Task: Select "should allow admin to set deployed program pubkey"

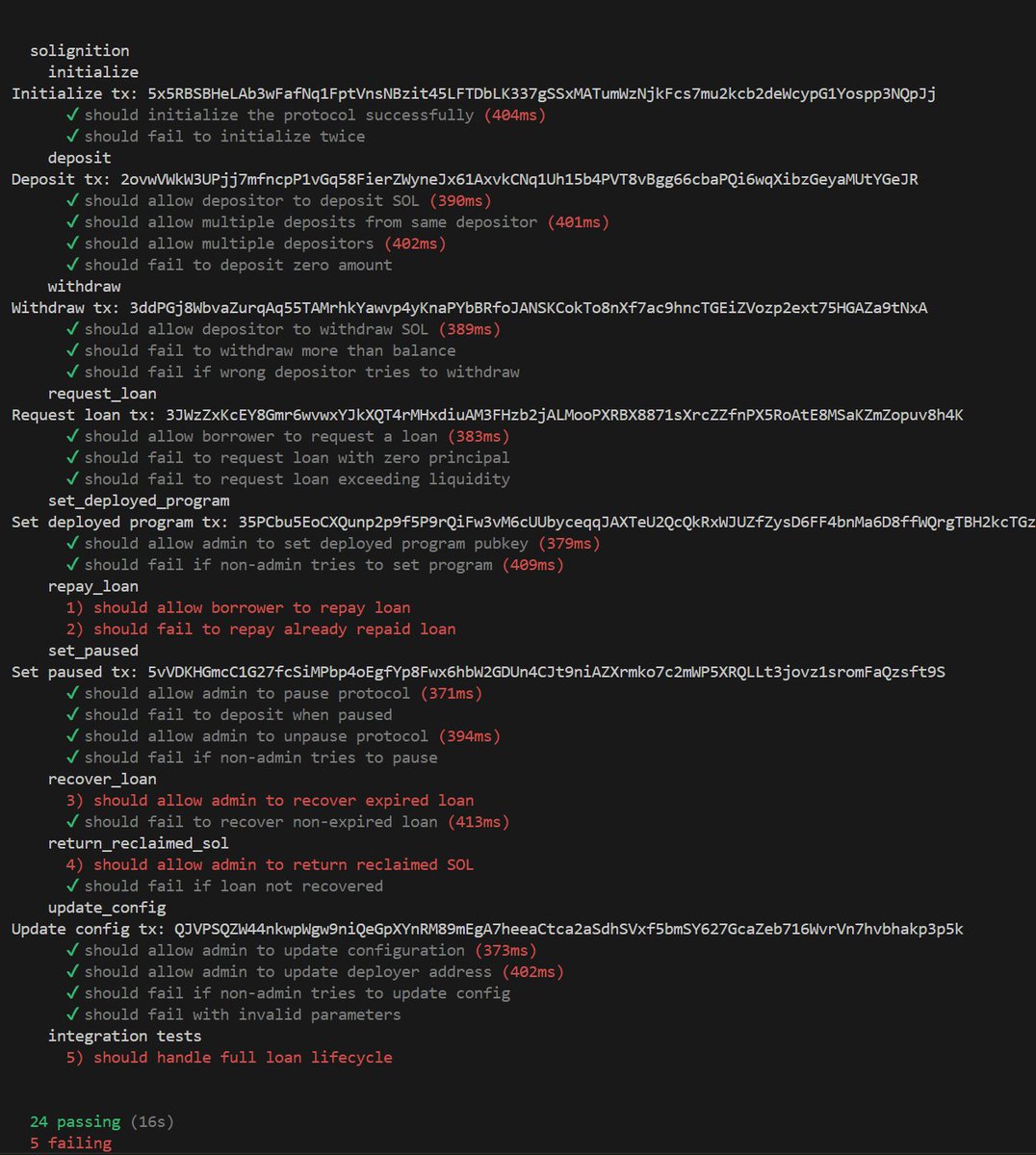Action: pos(333,543)
